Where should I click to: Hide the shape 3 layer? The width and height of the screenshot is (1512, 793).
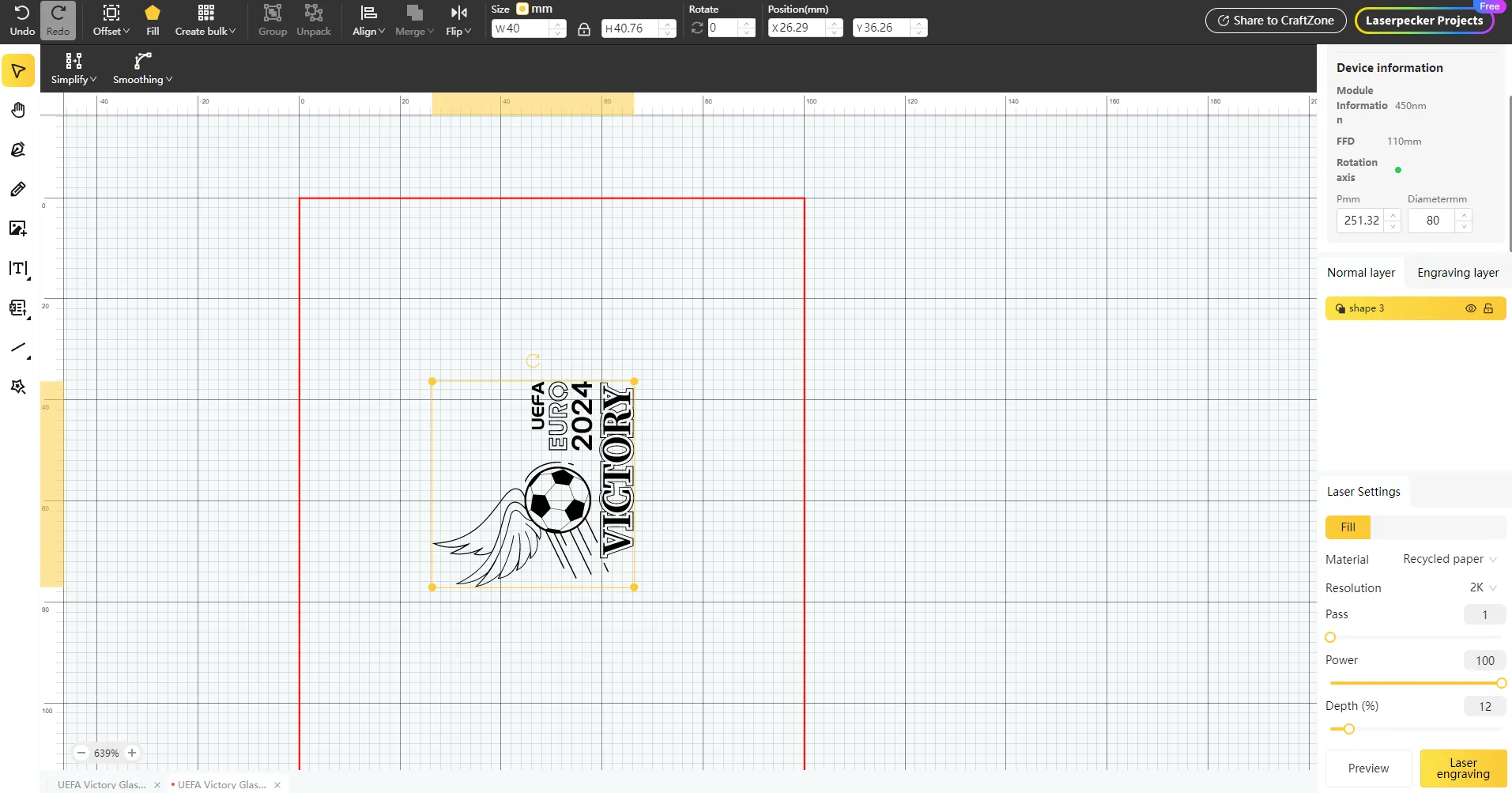[1471, 308]
